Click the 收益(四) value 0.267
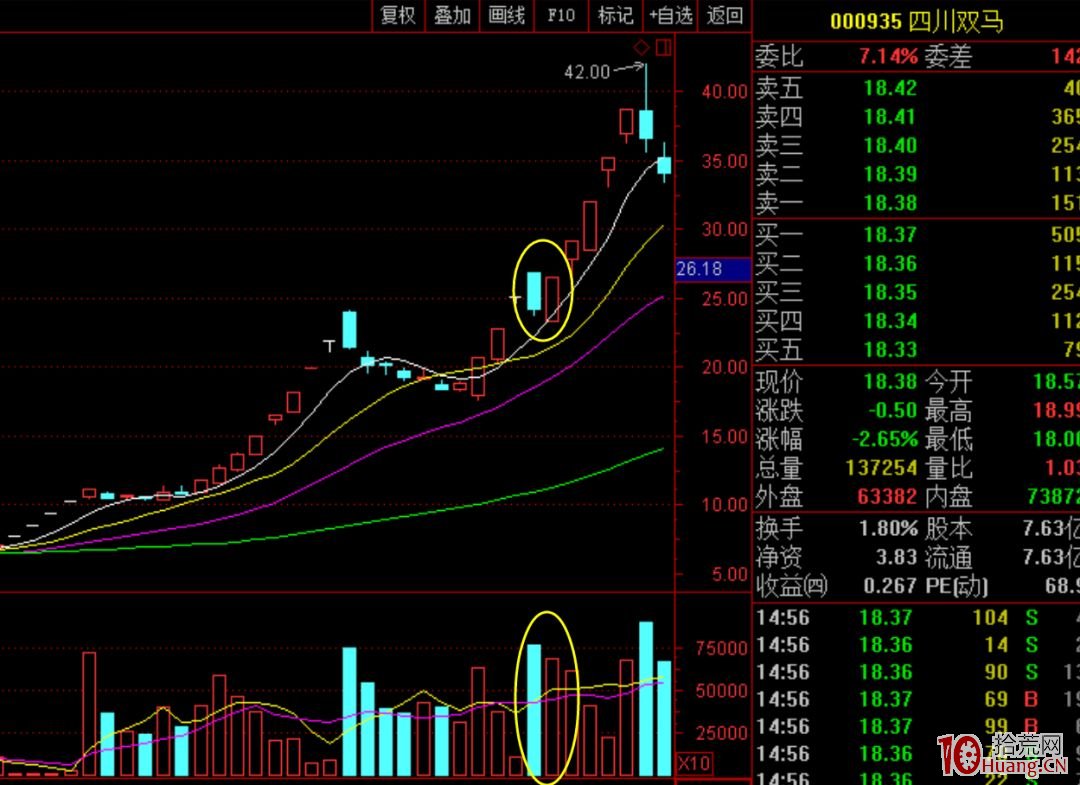The height and width of the screenshot is (785, 1080). coord(890,586)
